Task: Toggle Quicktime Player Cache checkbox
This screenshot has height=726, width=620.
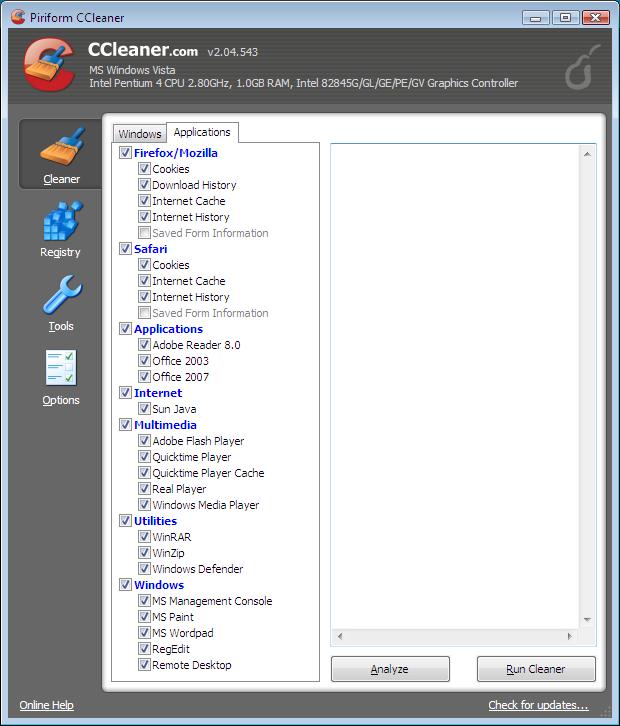Action: click(144, 472)
